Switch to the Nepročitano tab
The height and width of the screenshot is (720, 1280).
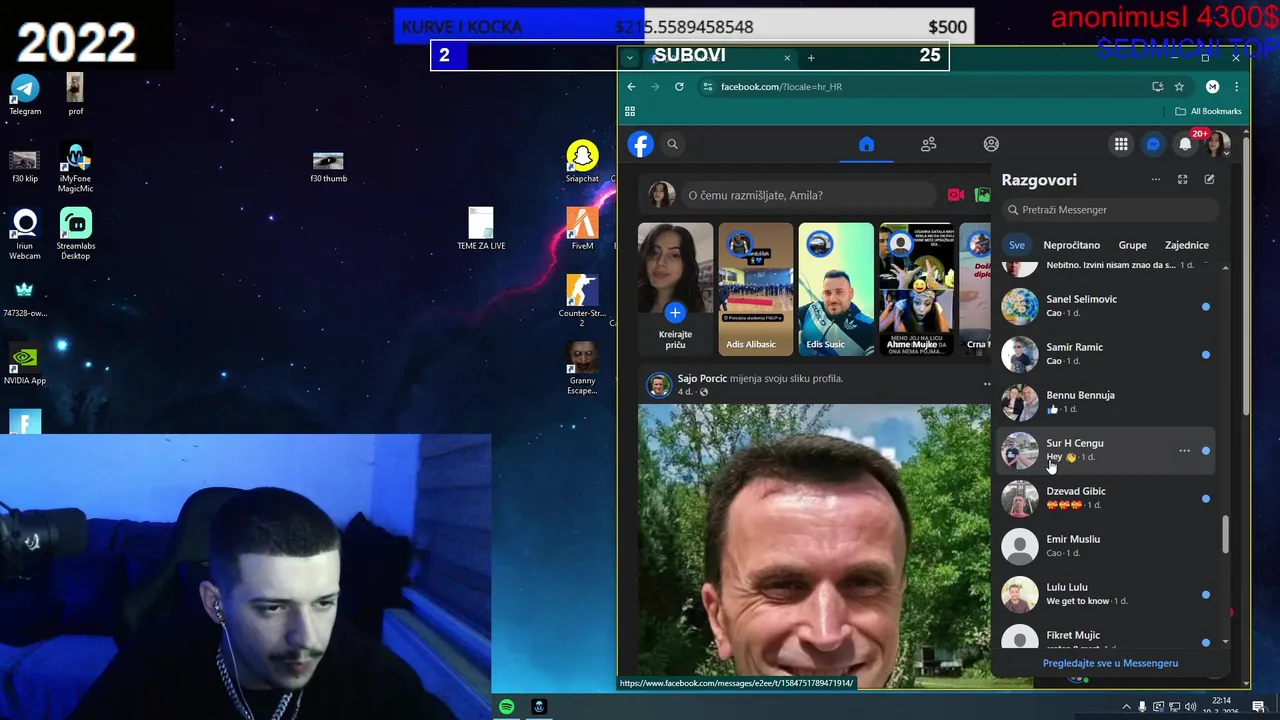click(1072, 245)
